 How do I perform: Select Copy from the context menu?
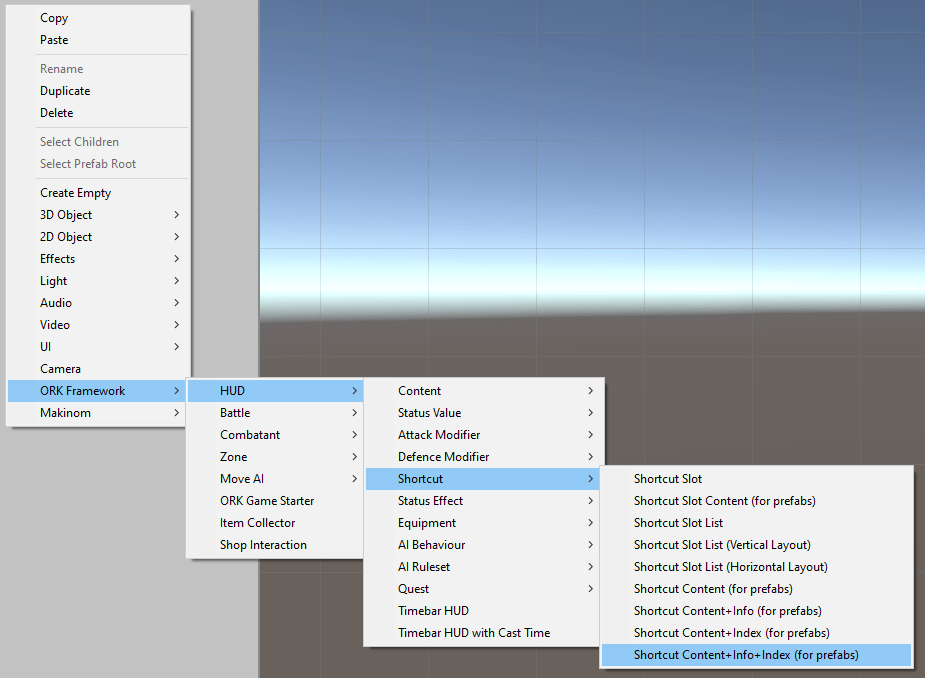pos(53,18)
